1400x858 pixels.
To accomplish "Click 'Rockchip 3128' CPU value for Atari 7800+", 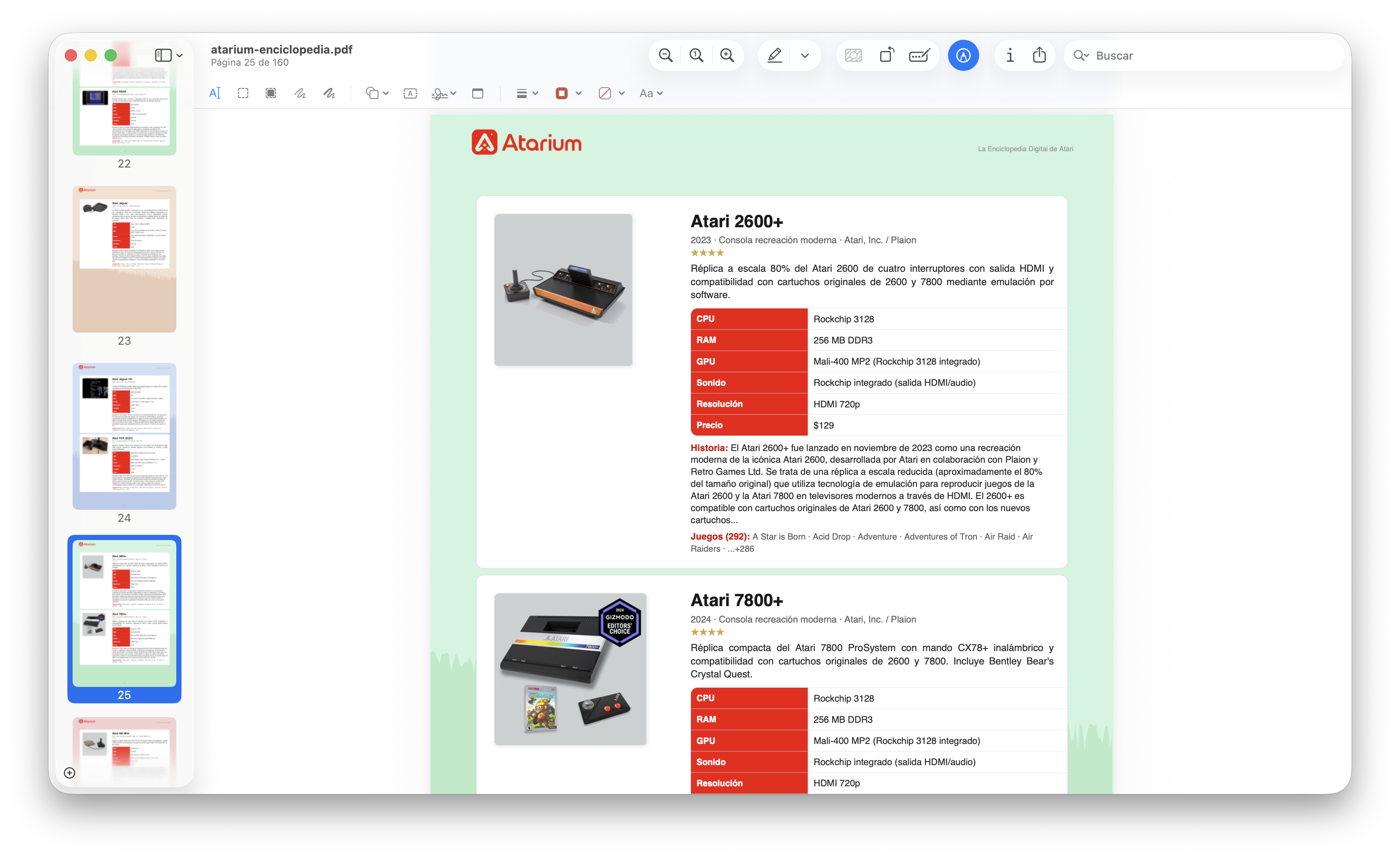I will point(843,698).
